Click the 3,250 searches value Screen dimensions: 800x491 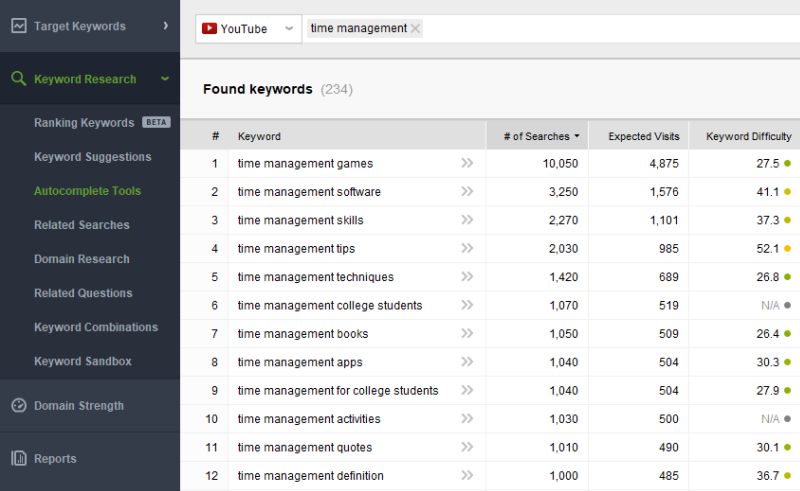563,192
